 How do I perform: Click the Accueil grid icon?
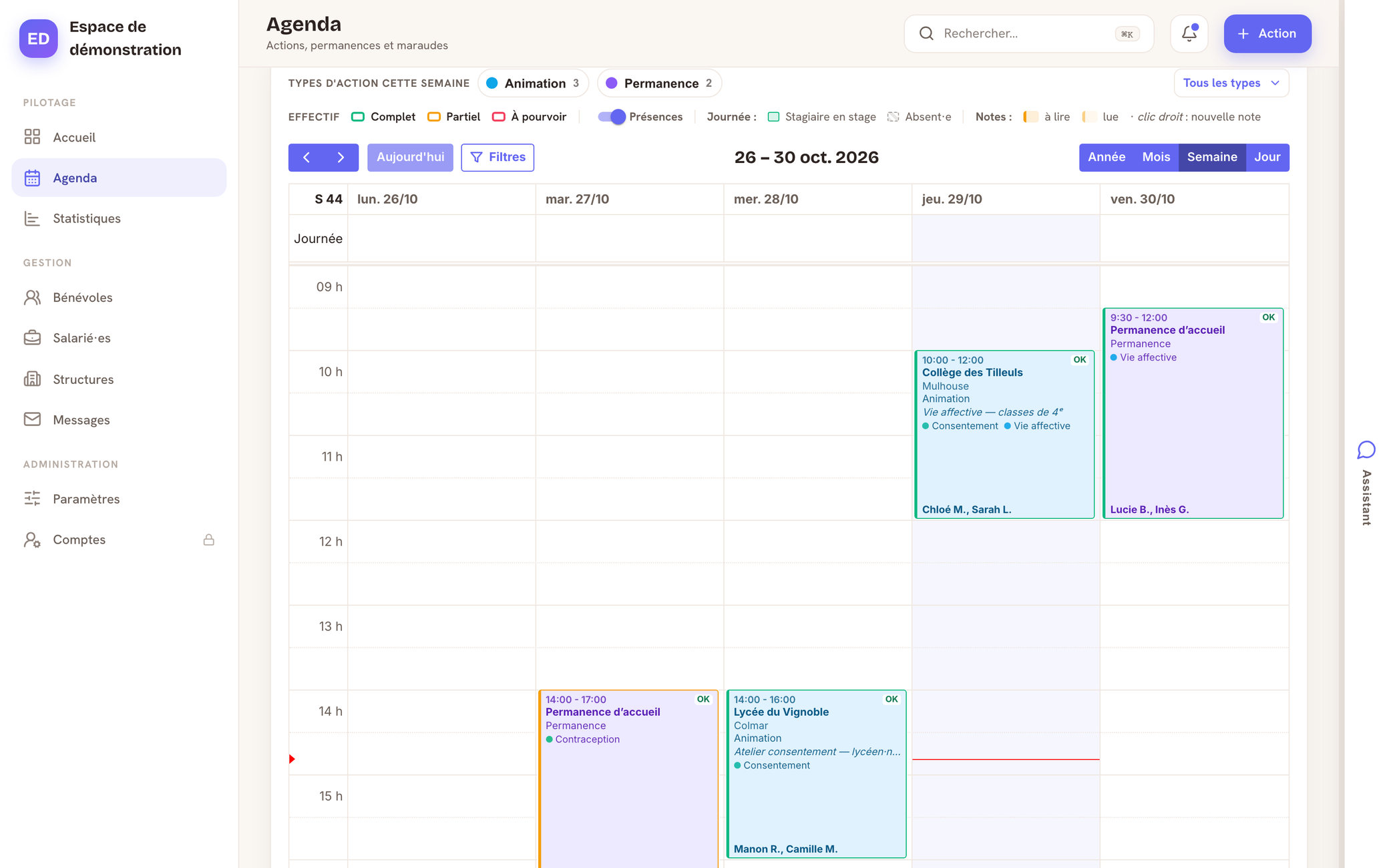(x=32, y=137)
